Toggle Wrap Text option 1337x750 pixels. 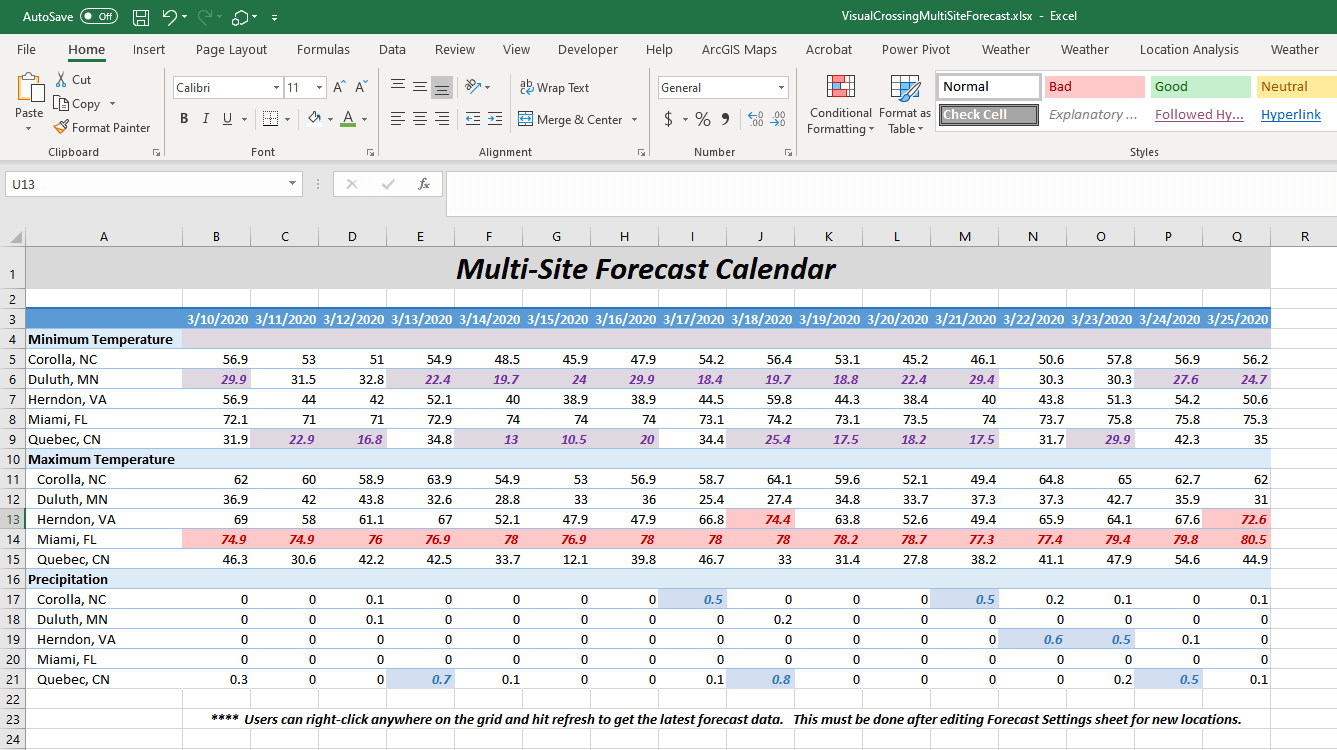click(x=554, y=88)
